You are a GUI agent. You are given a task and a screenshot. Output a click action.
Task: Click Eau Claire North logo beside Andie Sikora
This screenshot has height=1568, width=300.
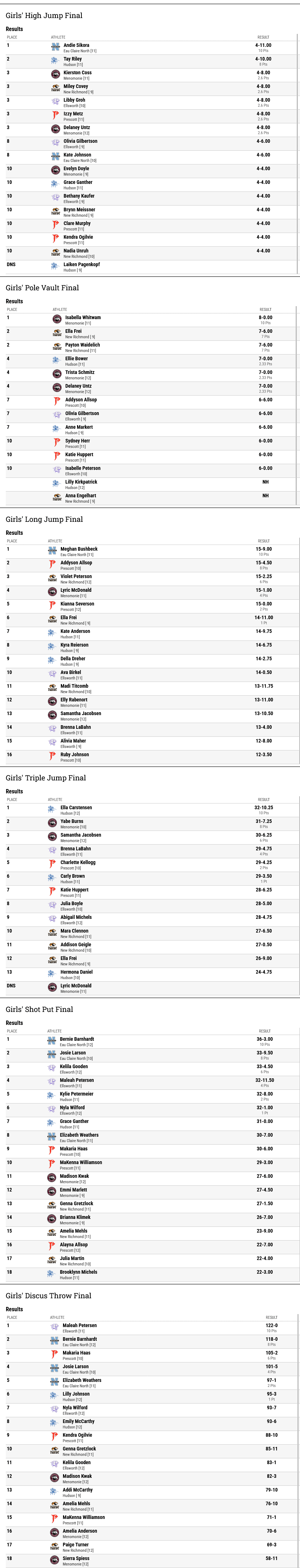[x=55, y=47]
